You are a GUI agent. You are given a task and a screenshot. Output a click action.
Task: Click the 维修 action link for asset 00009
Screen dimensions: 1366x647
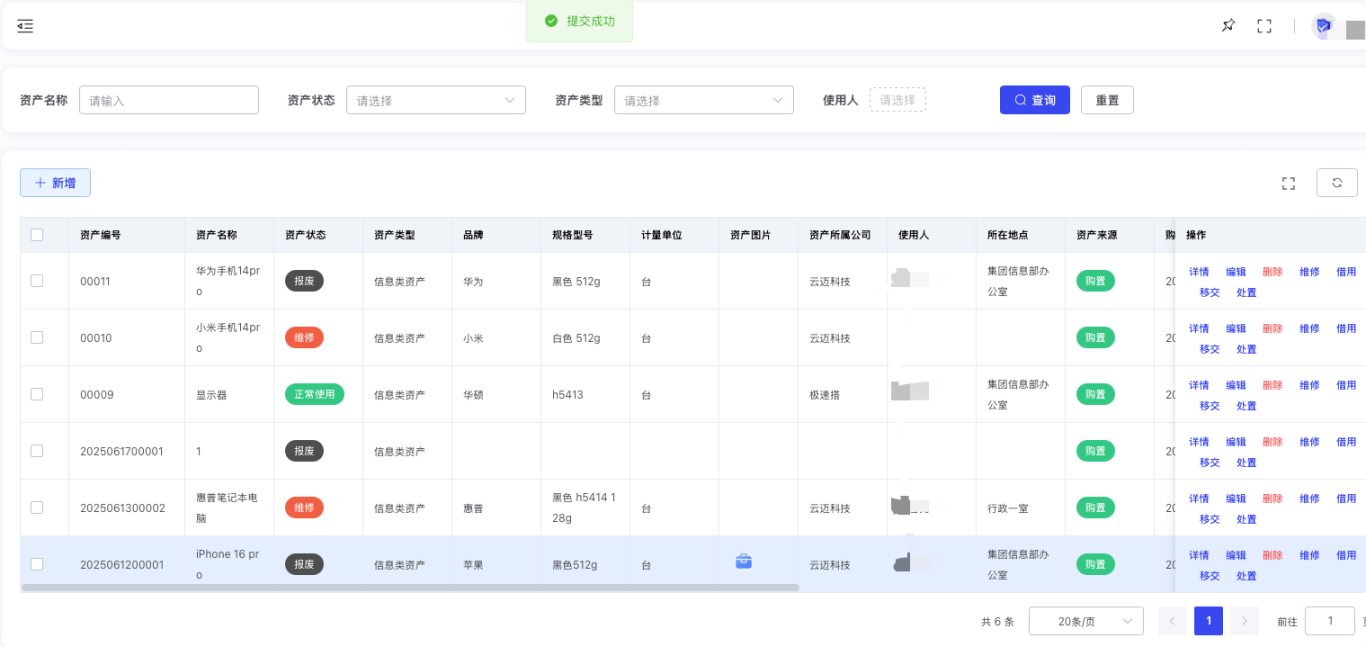[1309, 385]
